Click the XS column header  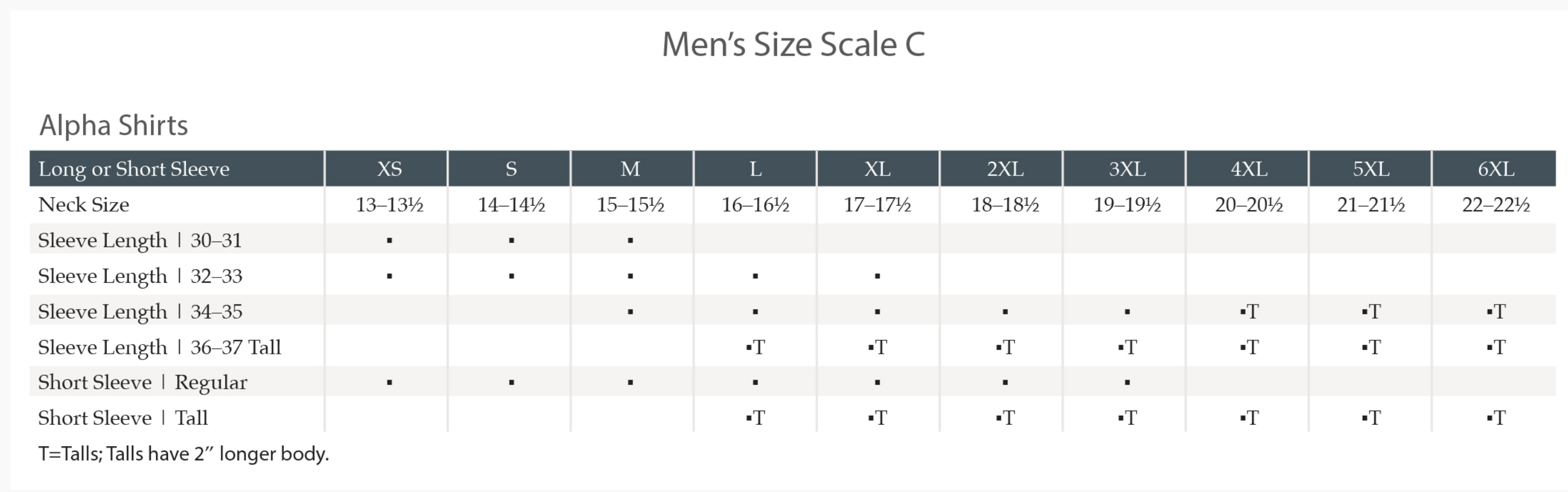click(389, 169)
